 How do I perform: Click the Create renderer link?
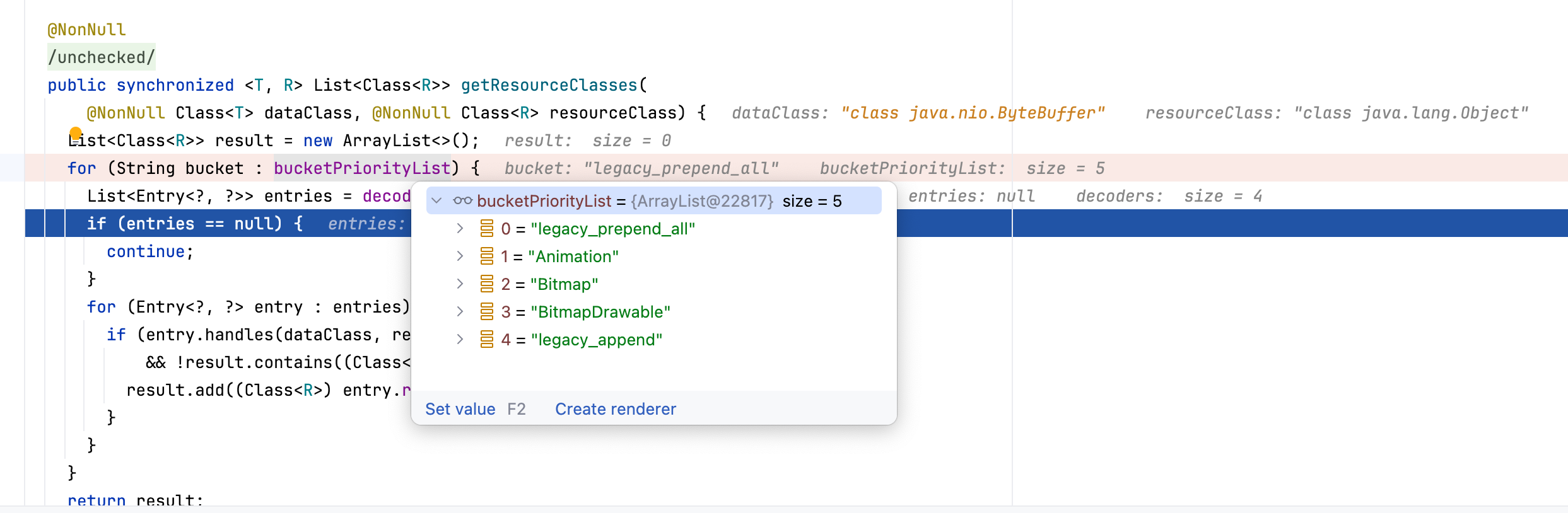pos(615,409)
